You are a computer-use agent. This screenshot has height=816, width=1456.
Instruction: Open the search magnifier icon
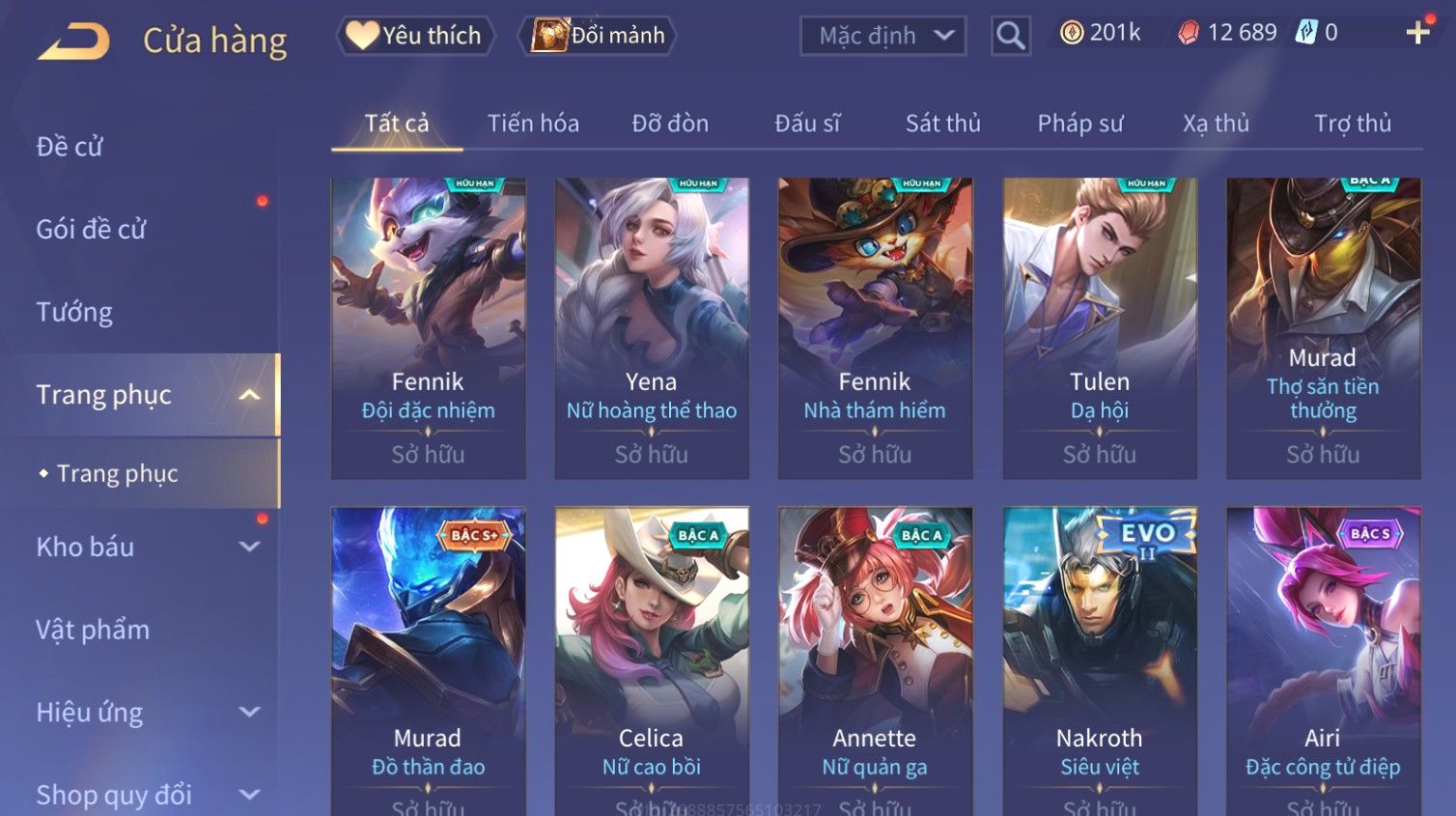click(x=1010, y=36)
